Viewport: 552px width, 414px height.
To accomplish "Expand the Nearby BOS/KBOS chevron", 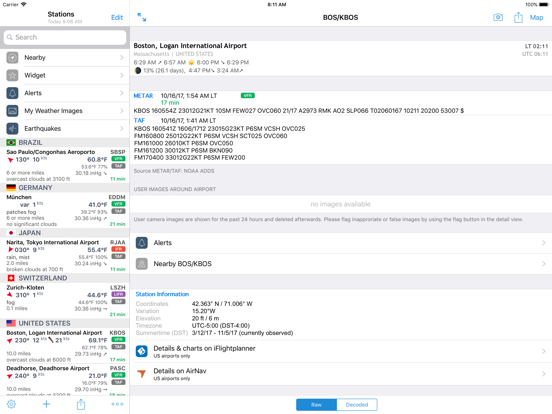I will pyautogui.click(x=544, y=264).
